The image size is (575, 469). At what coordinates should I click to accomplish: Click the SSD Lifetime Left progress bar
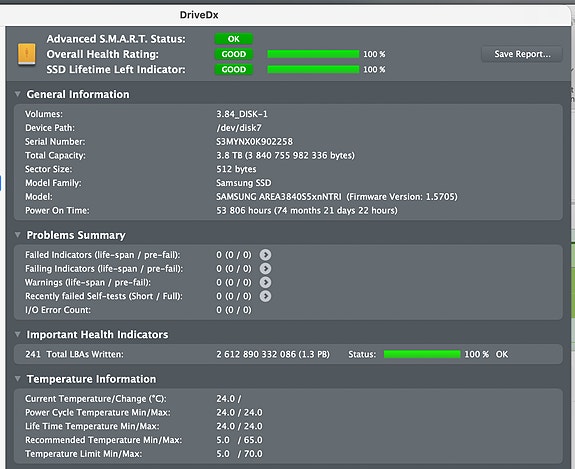click(313, 69)
